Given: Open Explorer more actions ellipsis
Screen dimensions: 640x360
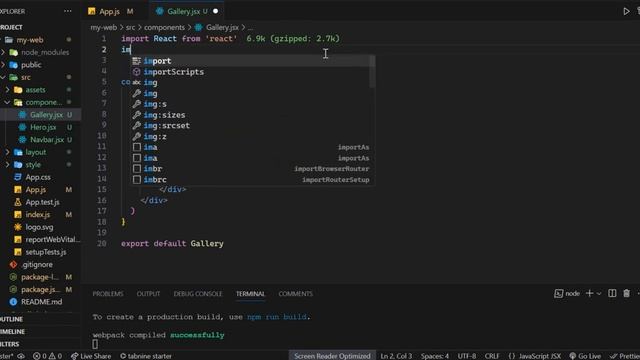Looking at the screenshot, I should point(68,11).
